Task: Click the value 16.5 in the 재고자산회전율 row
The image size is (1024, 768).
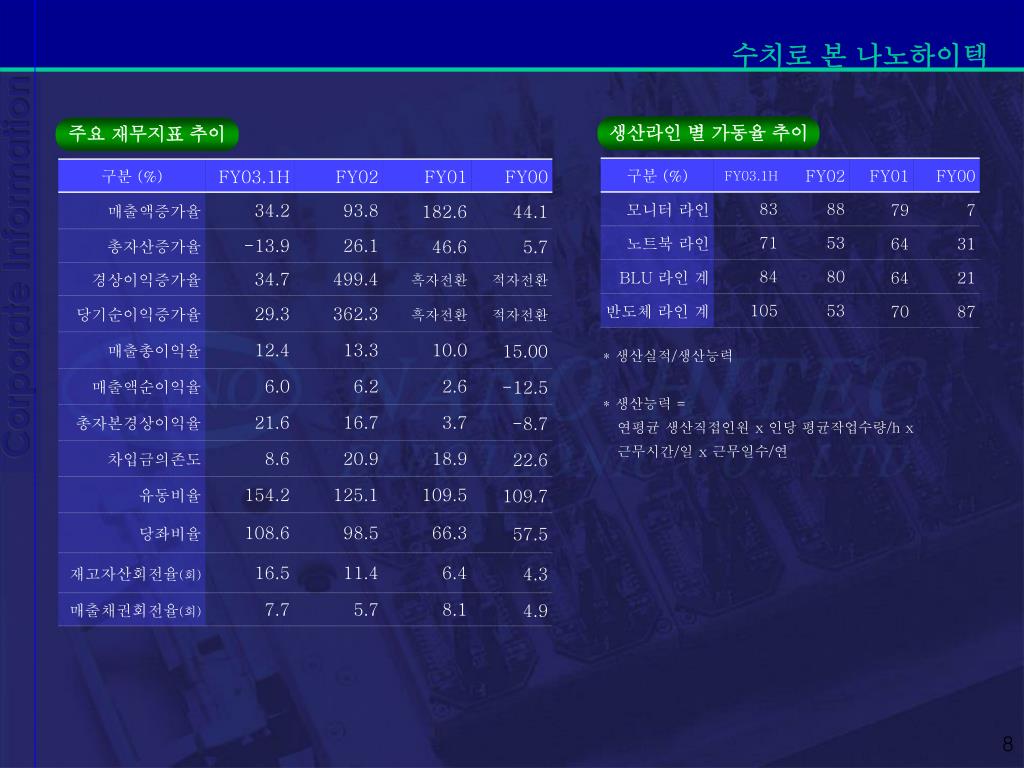Action: (272, 573)
